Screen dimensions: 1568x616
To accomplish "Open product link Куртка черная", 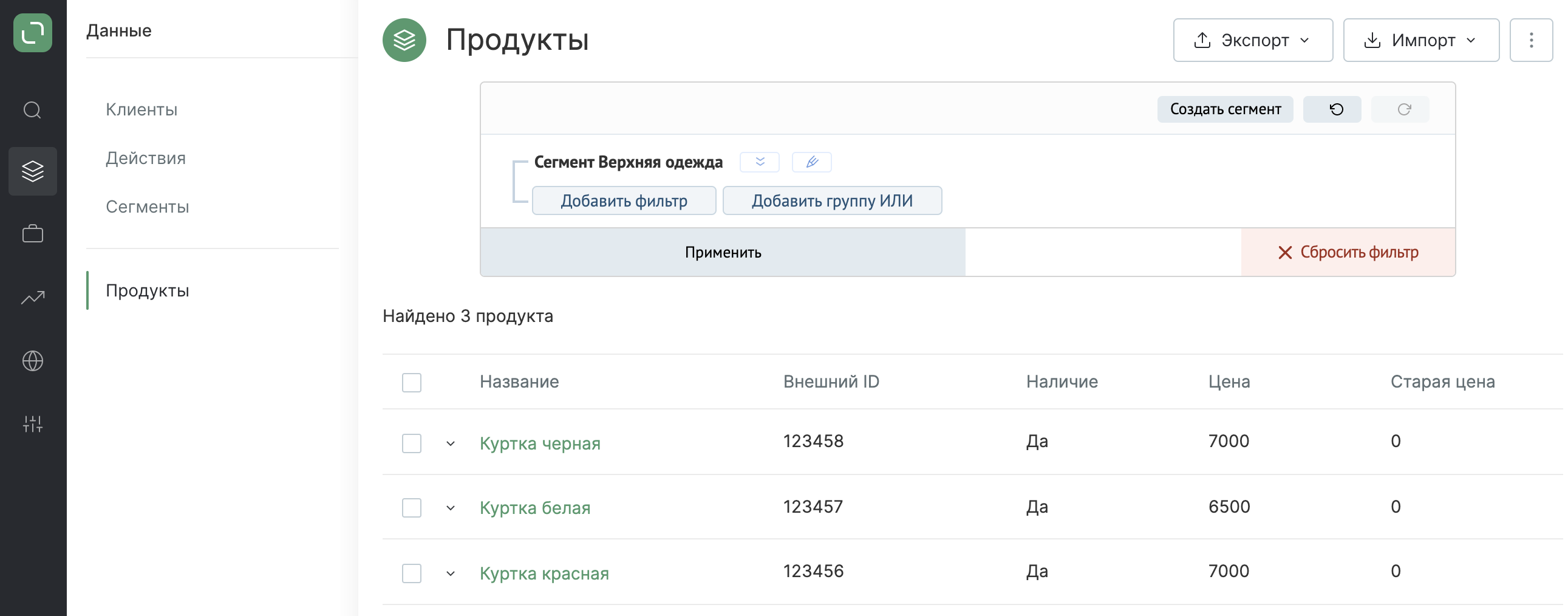I will [540, 443].
